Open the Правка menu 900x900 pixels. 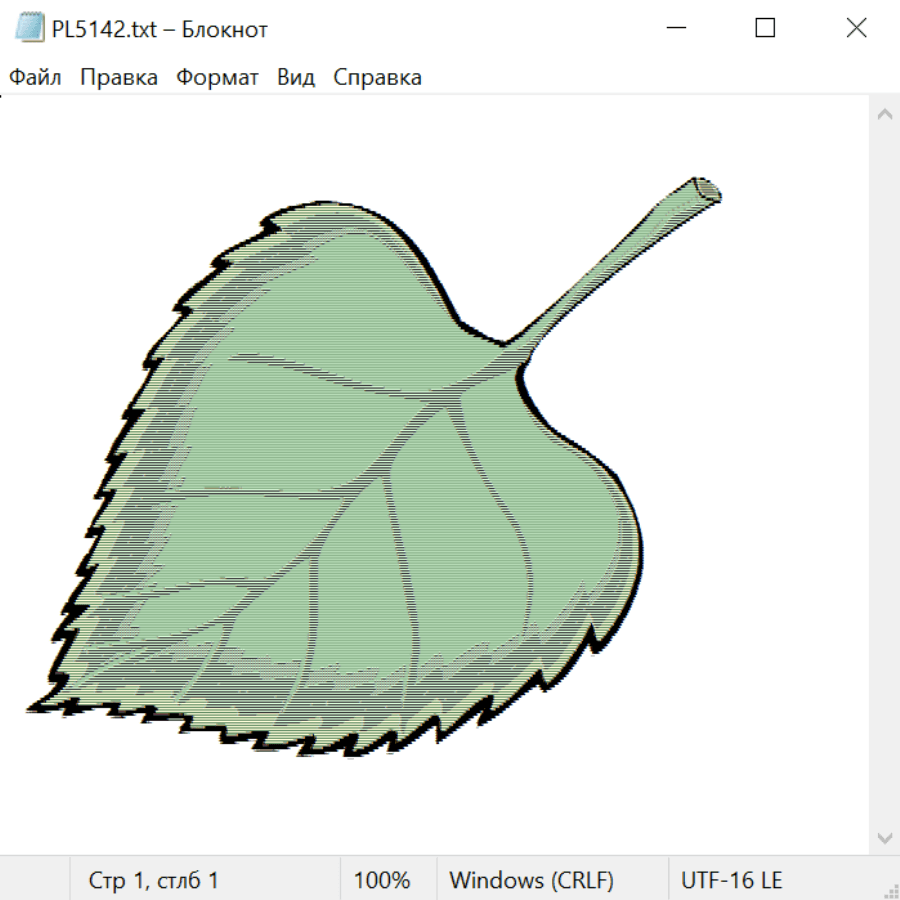pyautogui.click(x=119, y=78)
